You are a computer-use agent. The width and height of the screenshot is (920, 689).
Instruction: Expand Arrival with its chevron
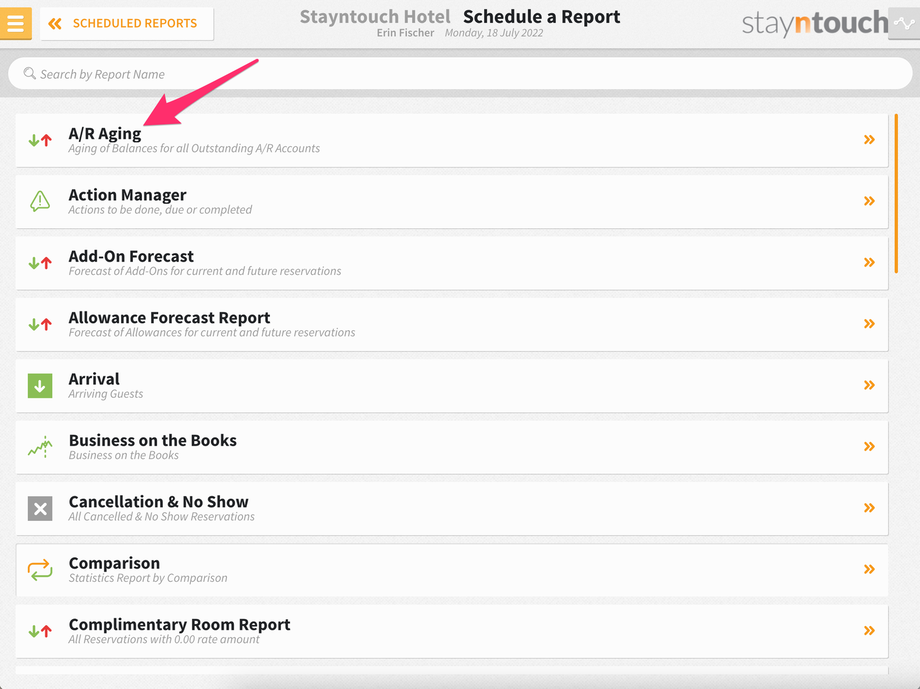click(x=869, y=385)
